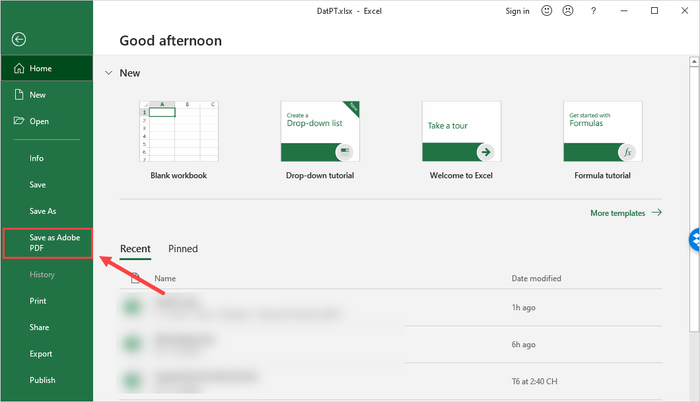Sort by the Name column header
This screenshot has width=700, height=402.
click(x=165, y=278)
